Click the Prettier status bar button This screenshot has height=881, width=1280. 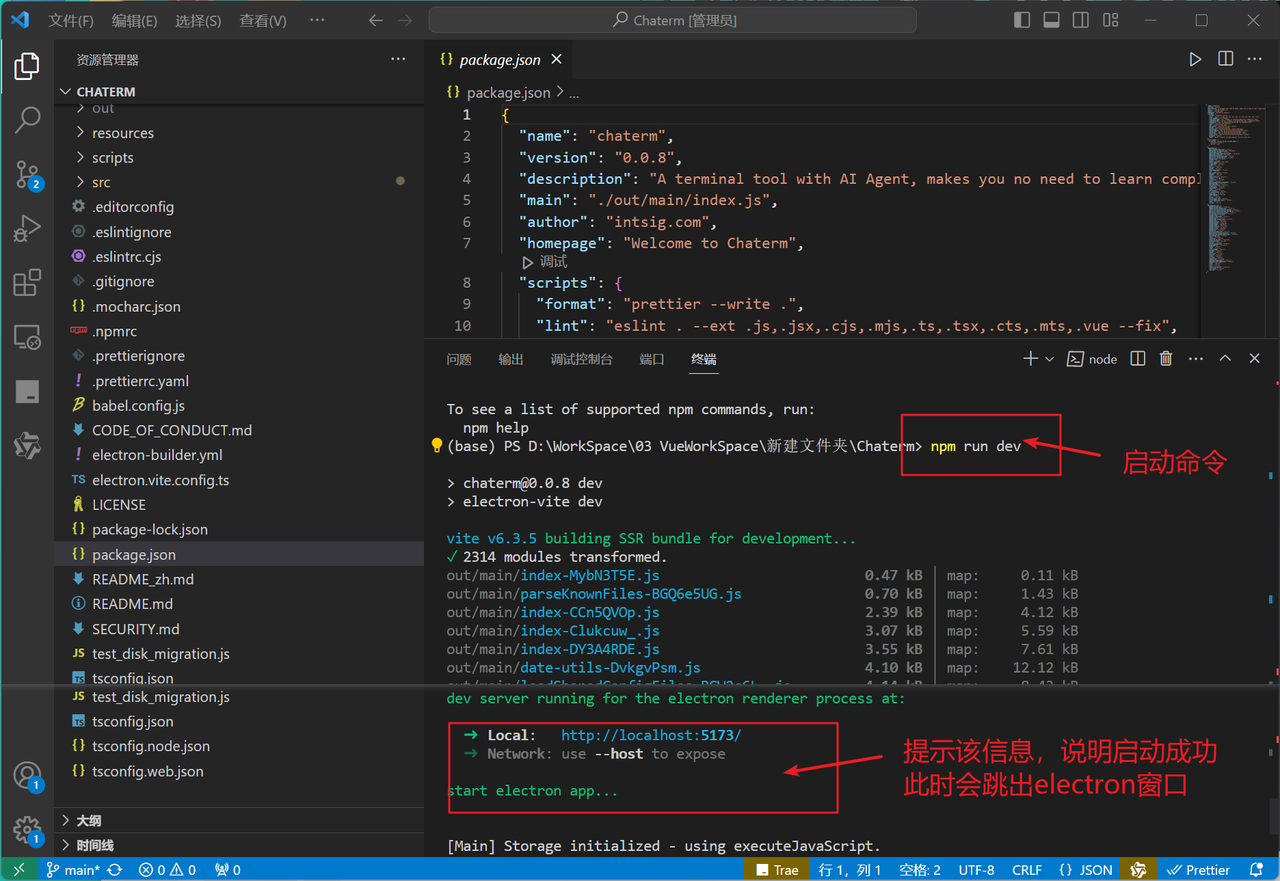click(1199, 870)
